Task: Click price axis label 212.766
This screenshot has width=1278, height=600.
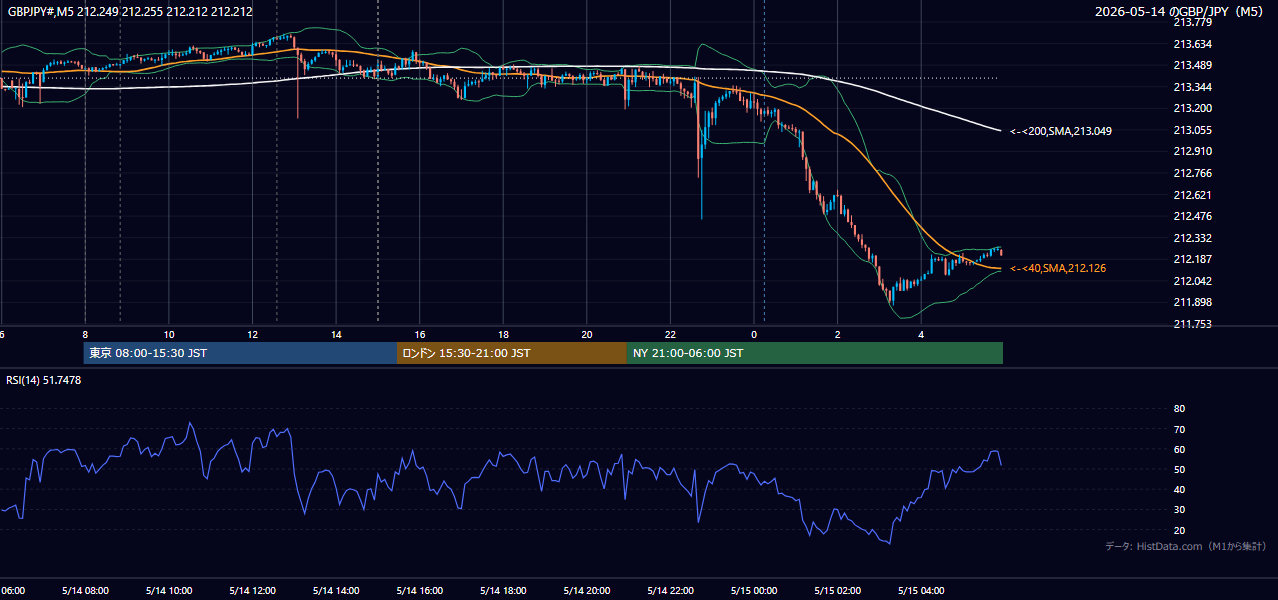Action: pos(1192,173)
